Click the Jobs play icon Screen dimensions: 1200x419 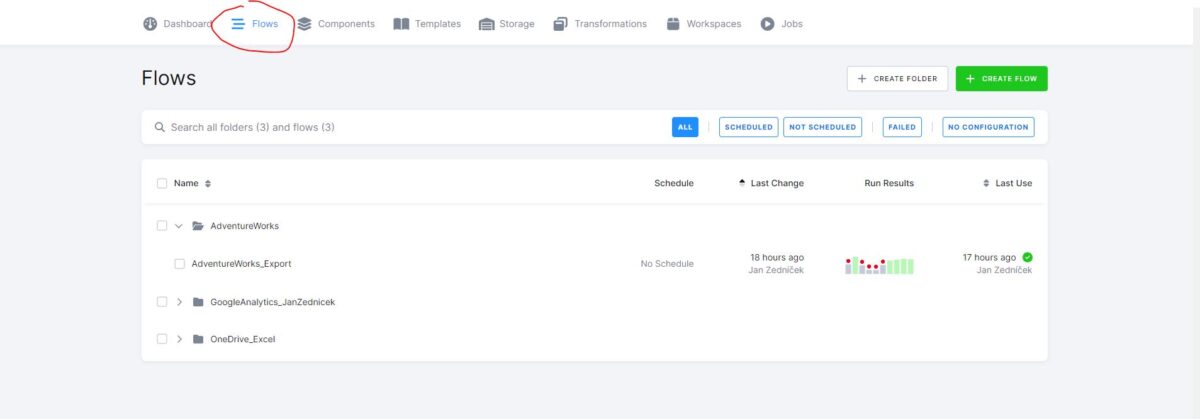pyautogui.click(x=767, y=24)
